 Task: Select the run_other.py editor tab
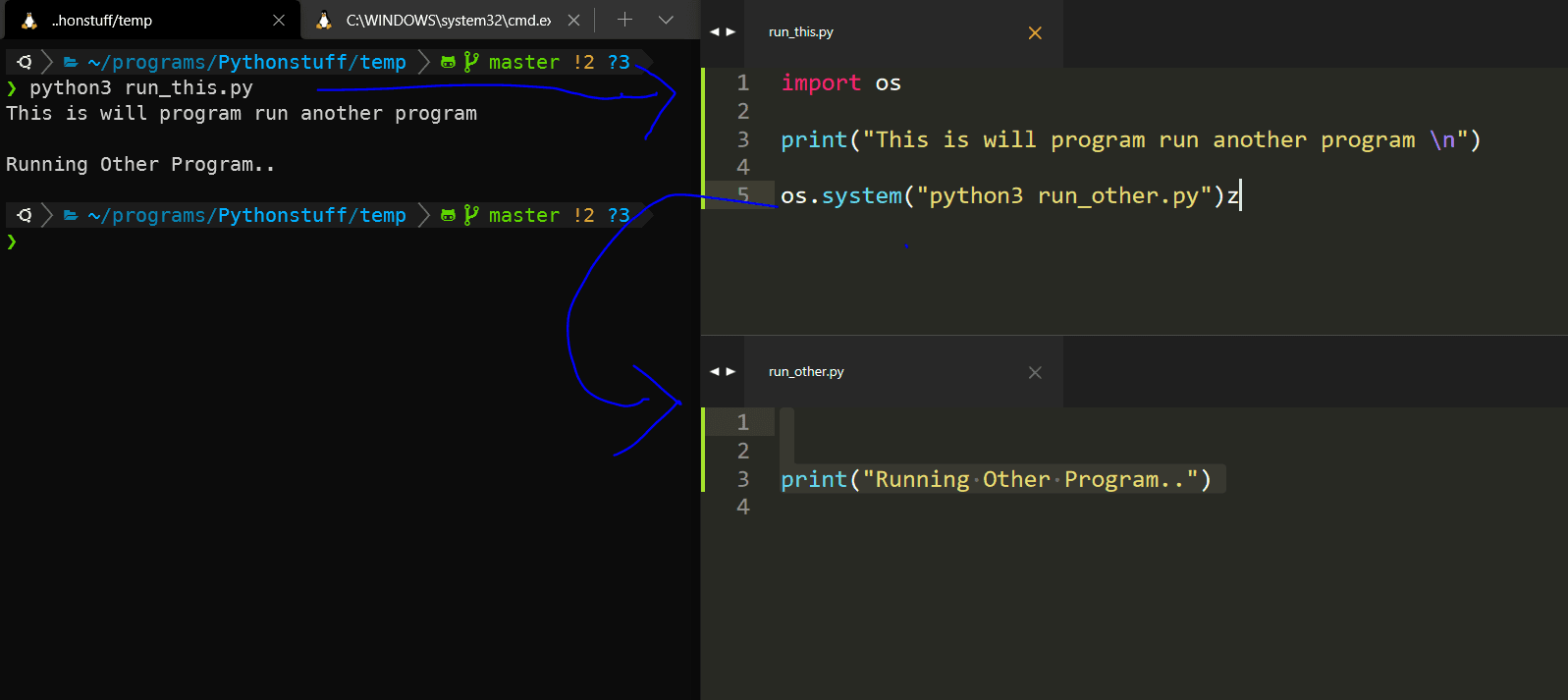806,372
